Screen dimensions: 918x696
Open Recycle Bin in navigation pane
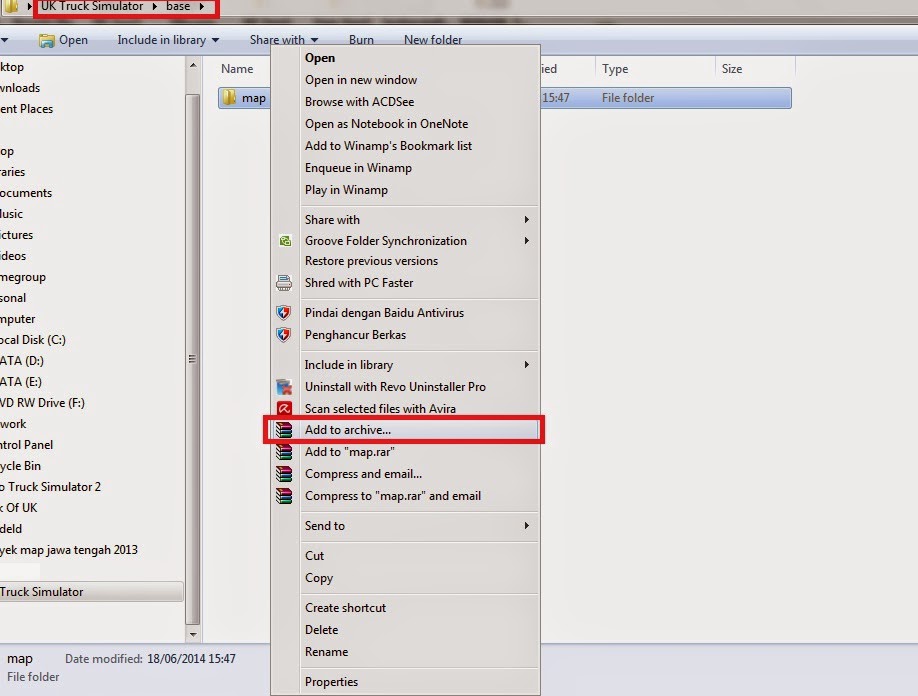tap(20, 466)
